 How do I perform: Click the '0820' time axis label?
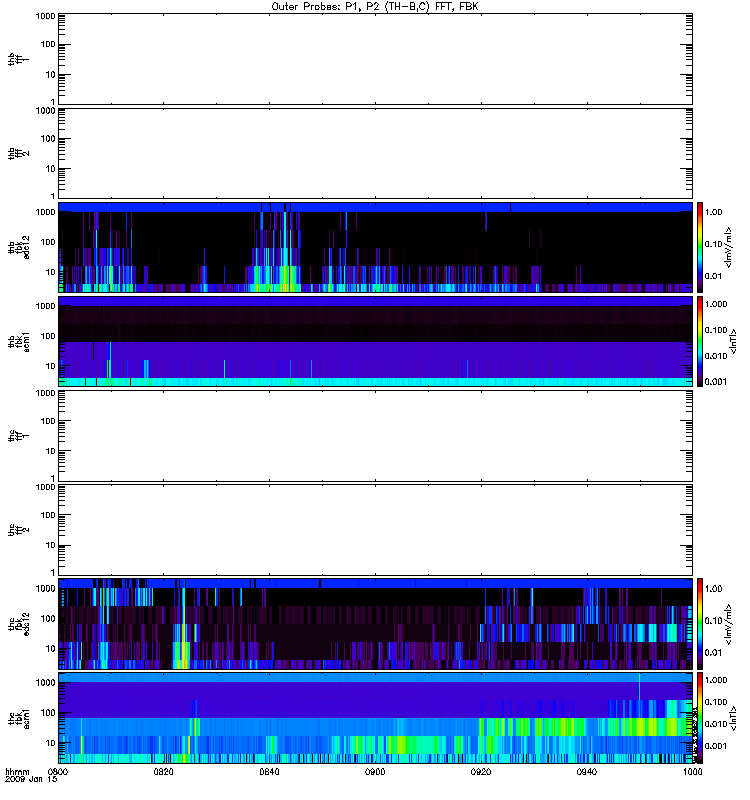coord(164,771)
